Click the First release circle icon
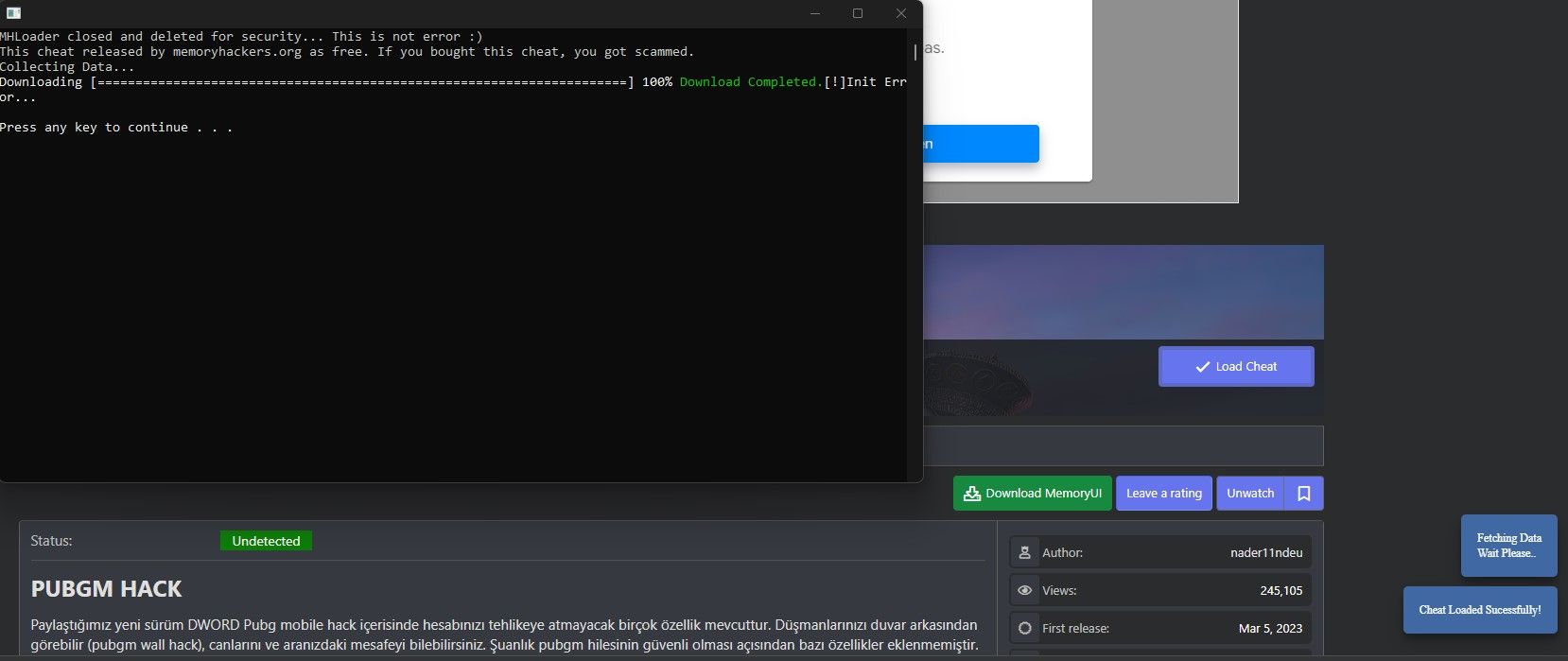 pos(1024,628)
